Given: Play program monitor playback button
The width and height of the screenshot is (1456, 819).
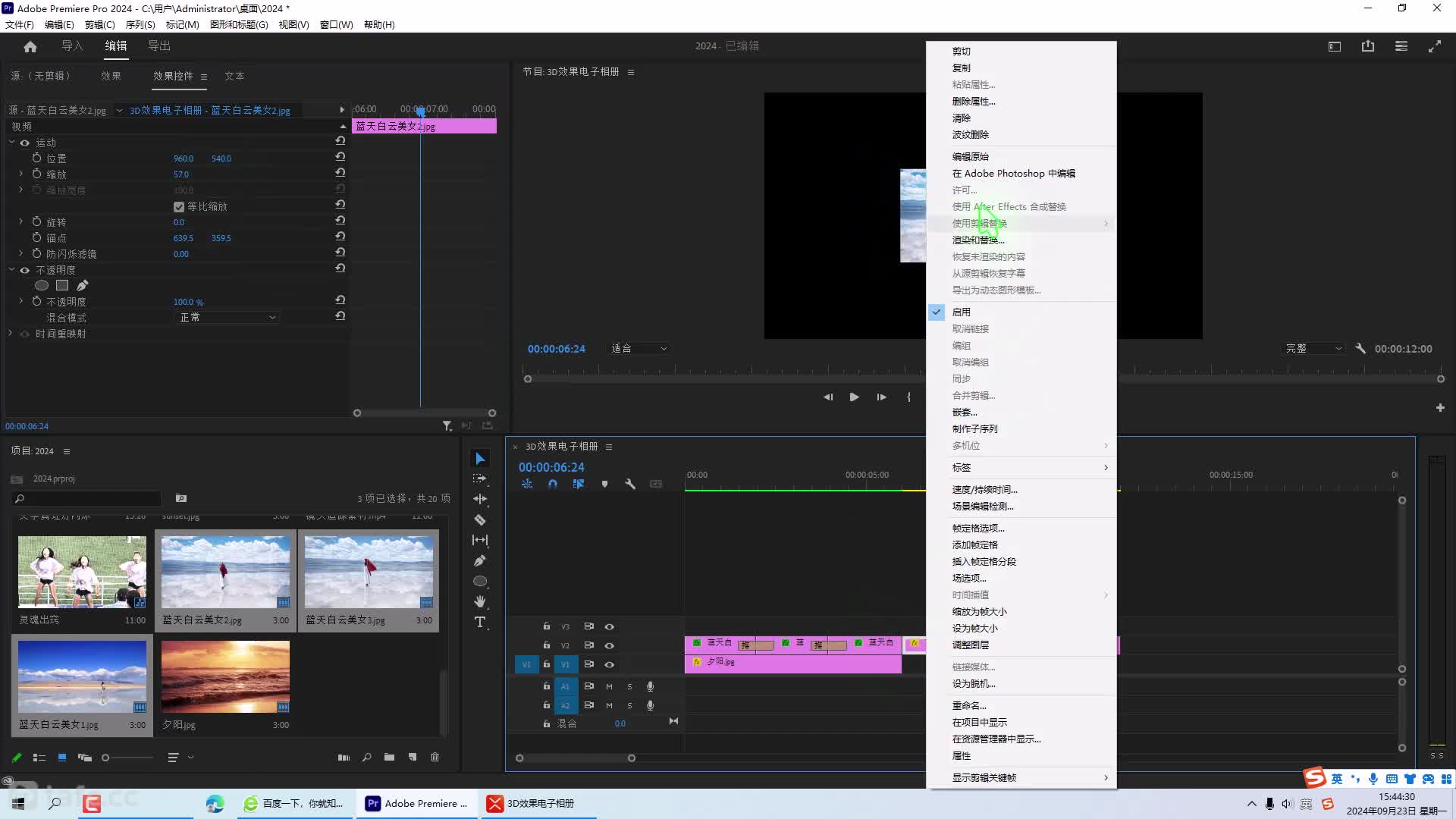Looking at the screenshot, I should tap(855, 397).
